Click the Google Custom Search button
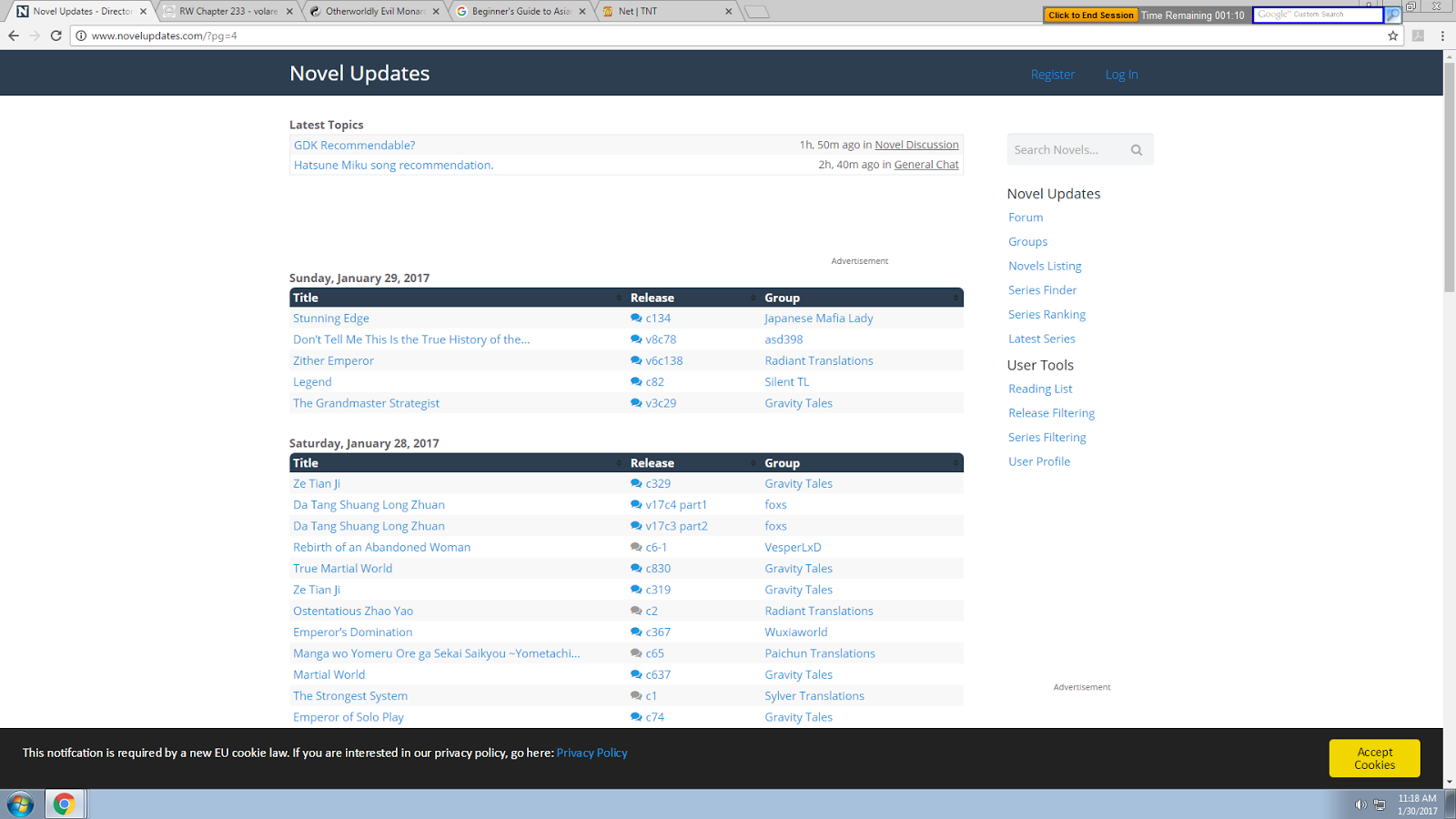Image resolution: width=1456 pixels, height=819 pixels. coord(1392,15)
